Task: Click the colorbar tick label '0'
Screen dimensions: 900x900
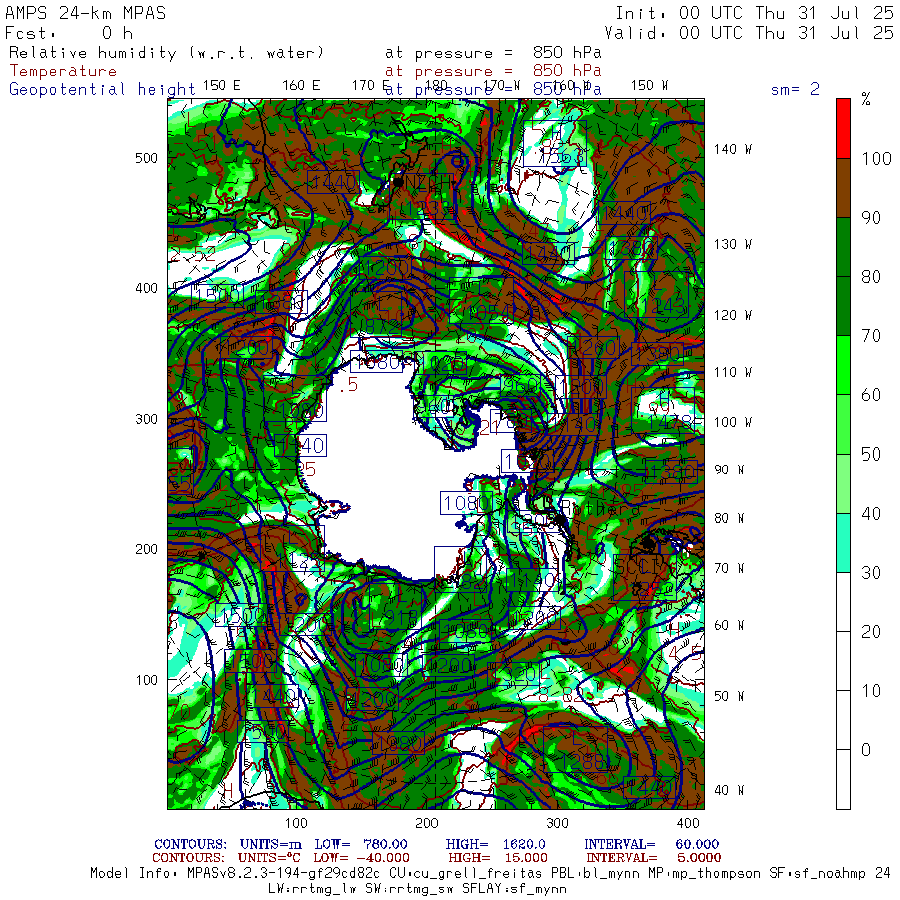Action: point(866,750)
